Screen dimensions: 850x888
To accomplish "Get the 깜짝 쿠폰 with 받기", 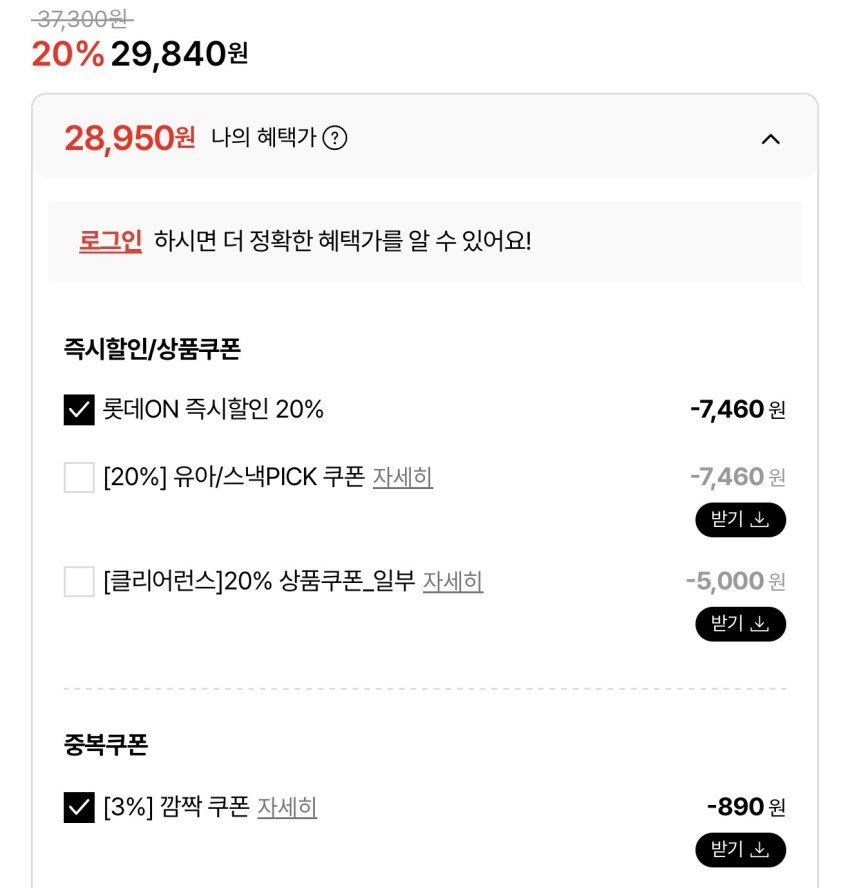I will coord(740,850).
